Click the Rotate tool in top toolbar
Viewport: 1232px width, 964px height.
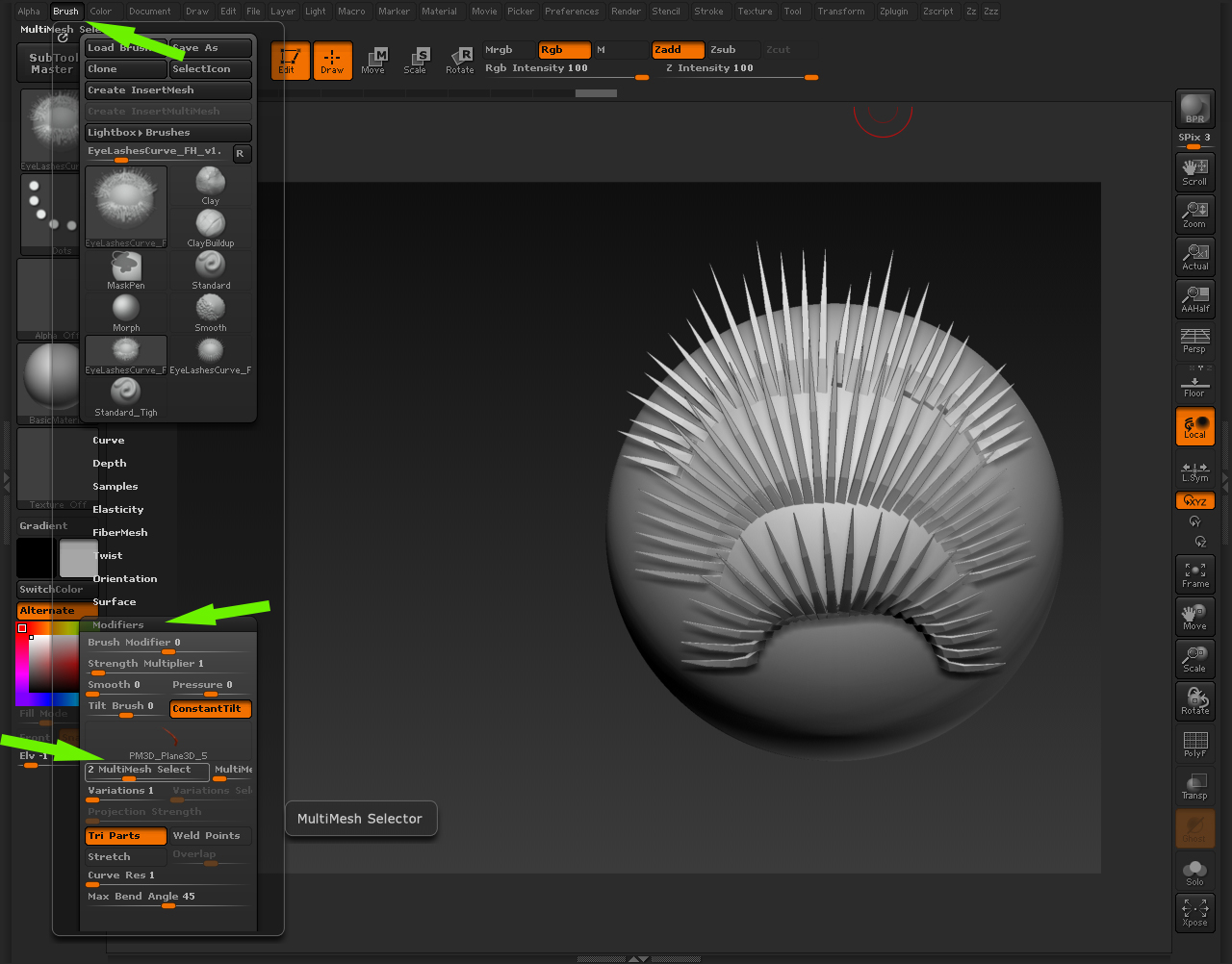459,61
